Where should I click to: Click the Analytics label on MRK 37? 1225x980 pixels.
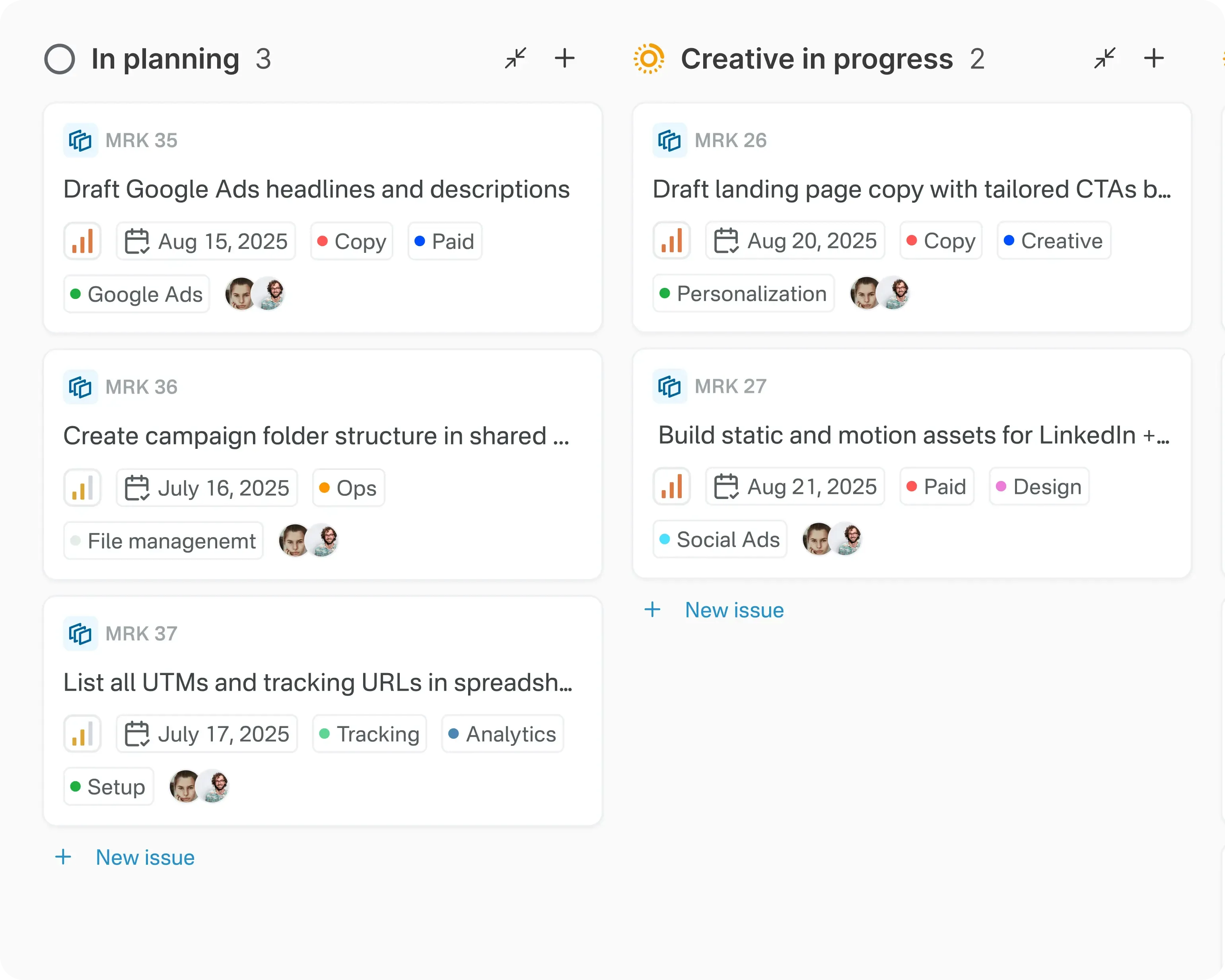point(502,734)
